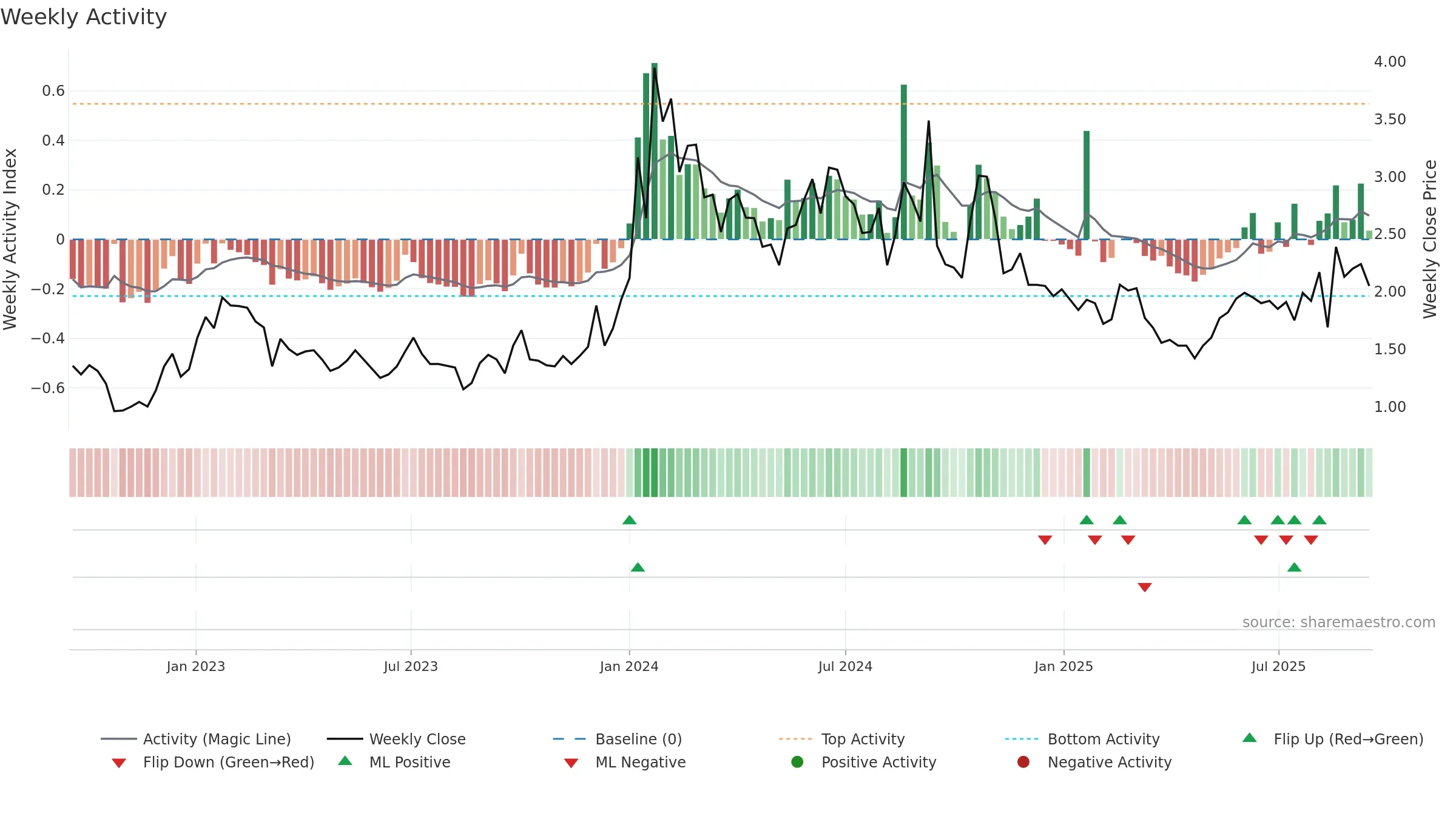This screenshot has width=1456, height=819.
Task: Click the −0.6 activity index tick
Action: pyautogui.click(x=48, y=388)
